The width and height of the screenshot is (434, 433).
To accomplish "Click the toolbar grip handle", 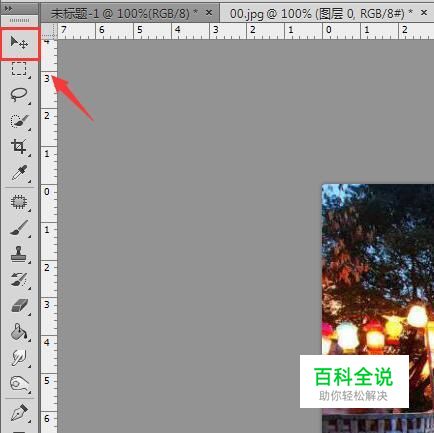I will 19,21.
